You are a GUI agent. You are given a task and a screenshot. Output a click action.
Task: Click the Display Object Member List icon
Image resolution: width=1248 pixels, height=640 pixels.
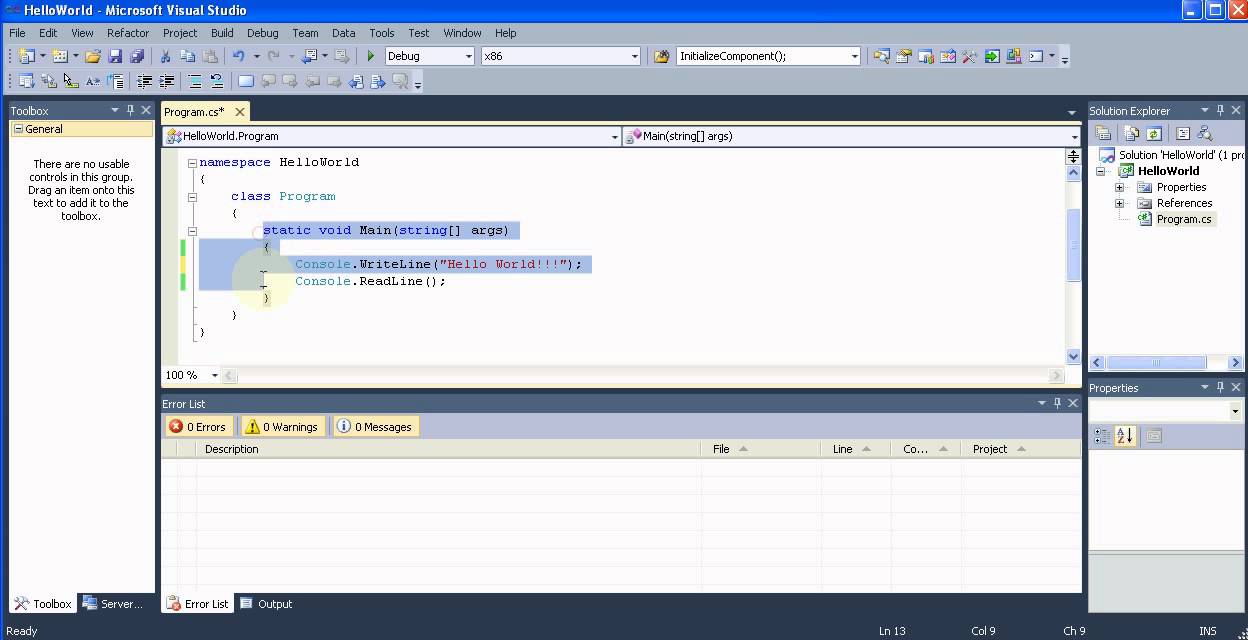click(x=26, y=81)
